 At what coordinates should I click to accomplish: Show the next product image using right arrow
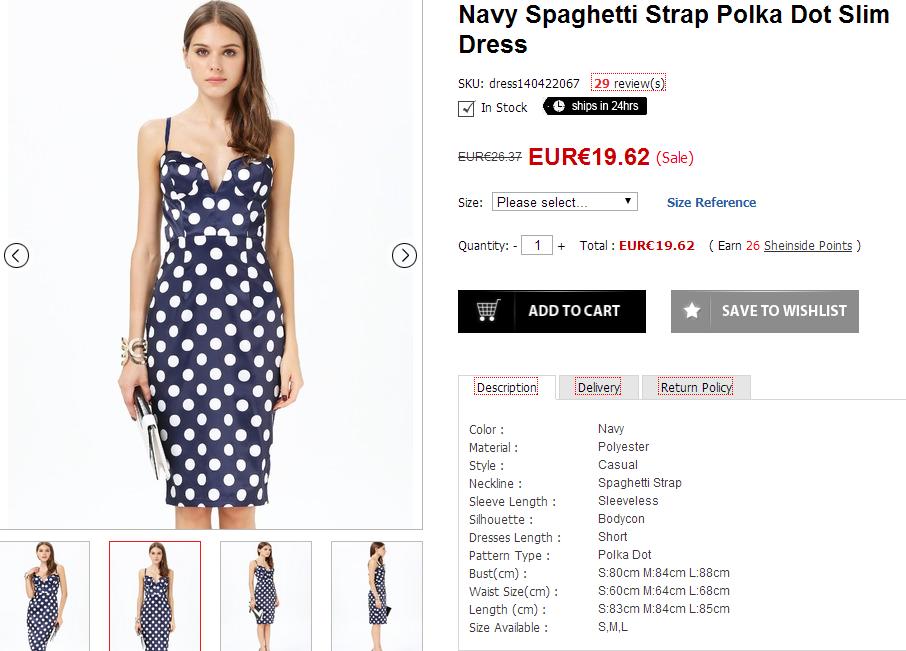point(404,256)
